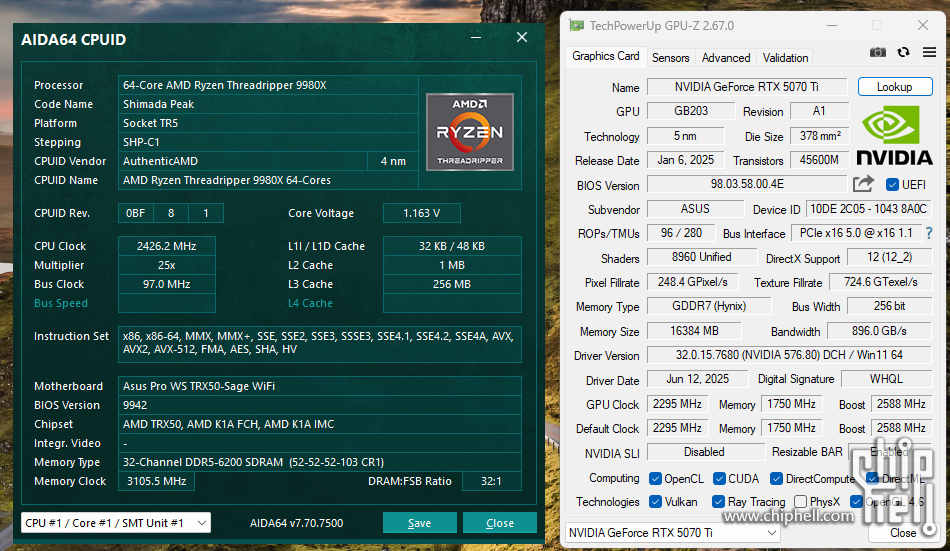This screenshot has width=950, height=551.
Task: Click the Memory Size 16384 MB field
Action: point(694,330)
